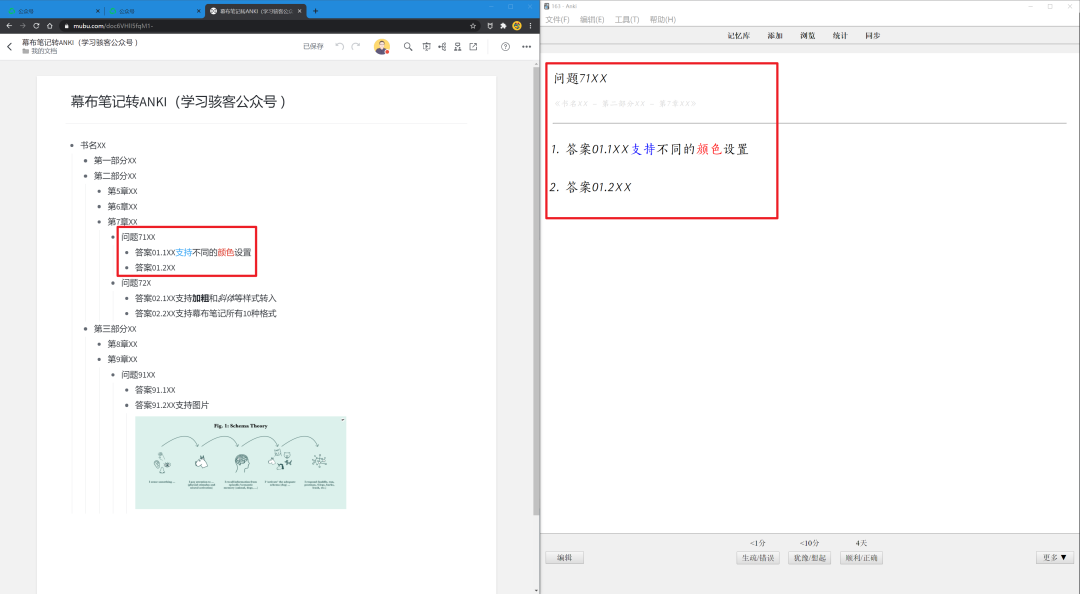
Task: Click bullet of 第二部分XX node
Action: [x=85, y=176]
